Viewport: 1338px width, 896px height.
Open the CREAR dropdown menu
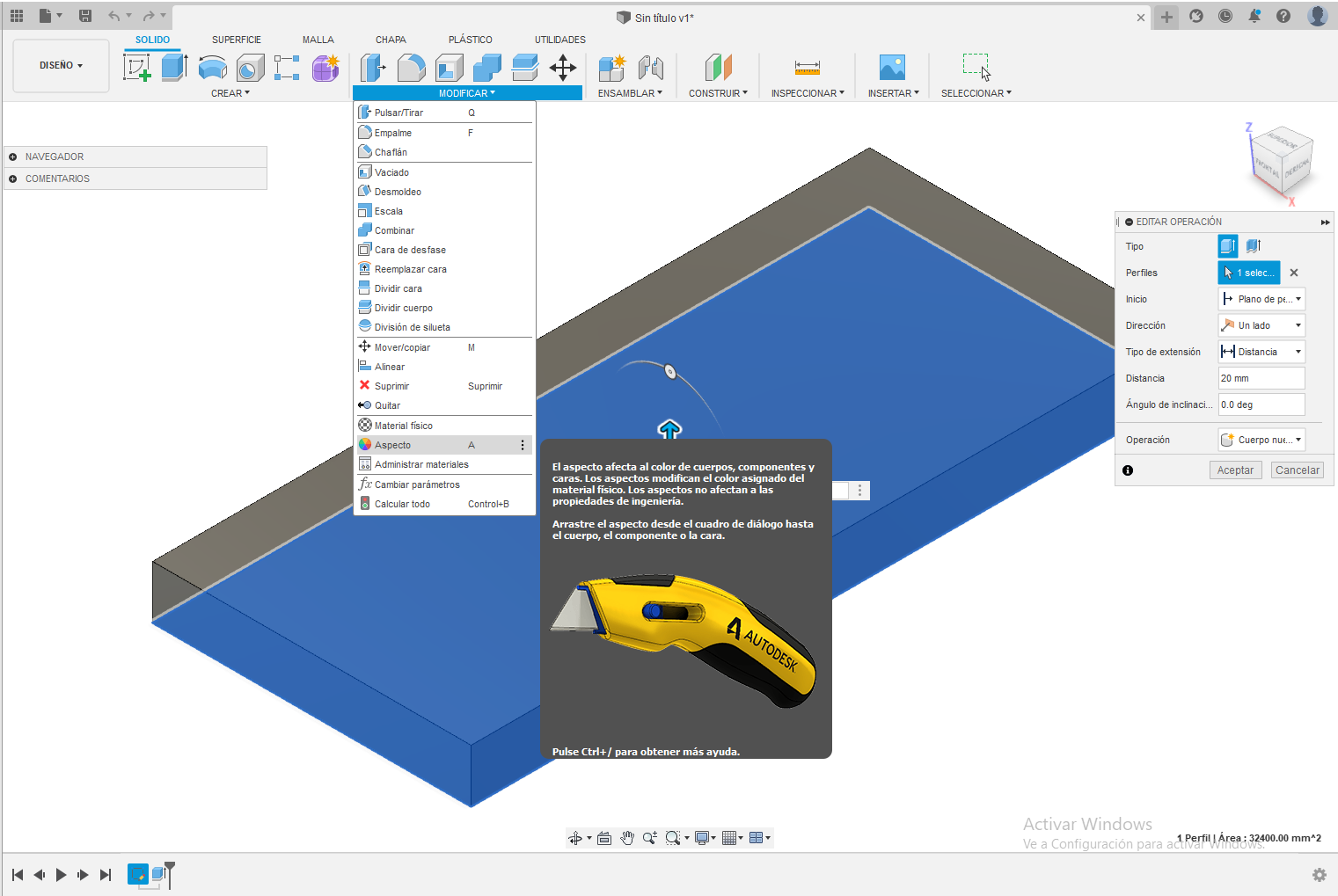coord(230,93)
